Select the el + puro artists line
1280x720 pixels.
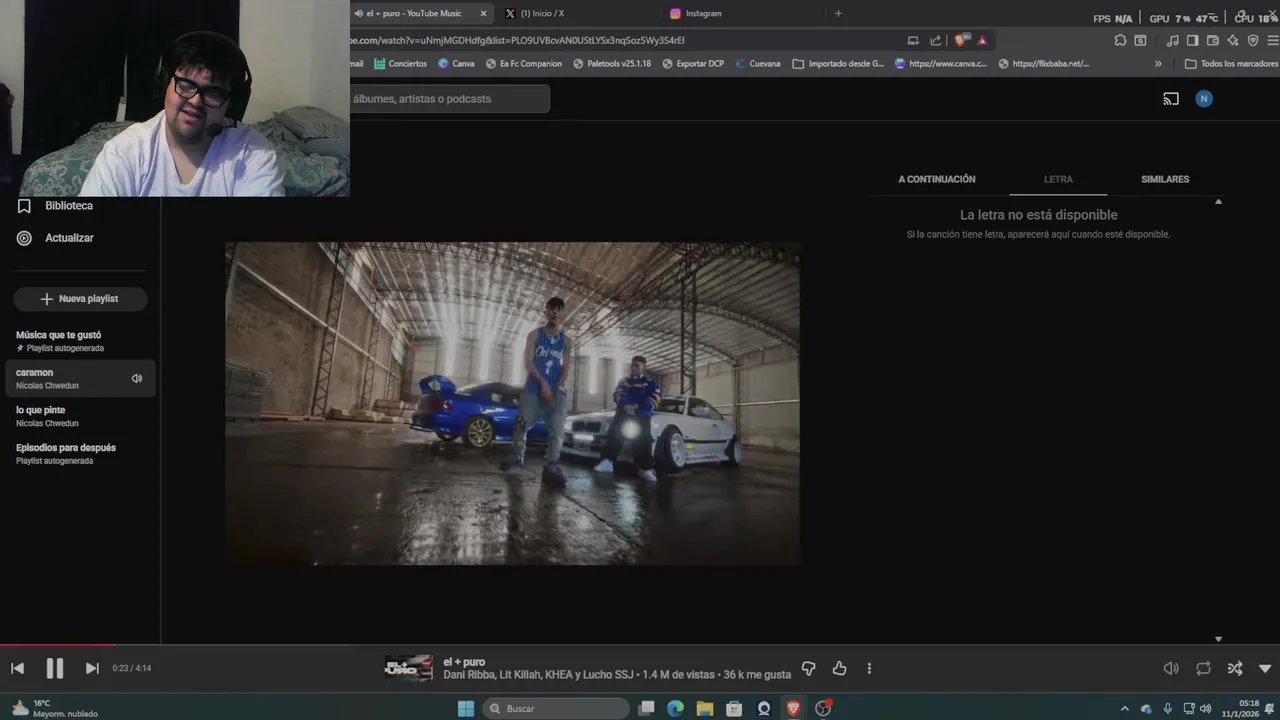(x=539, y=676)
